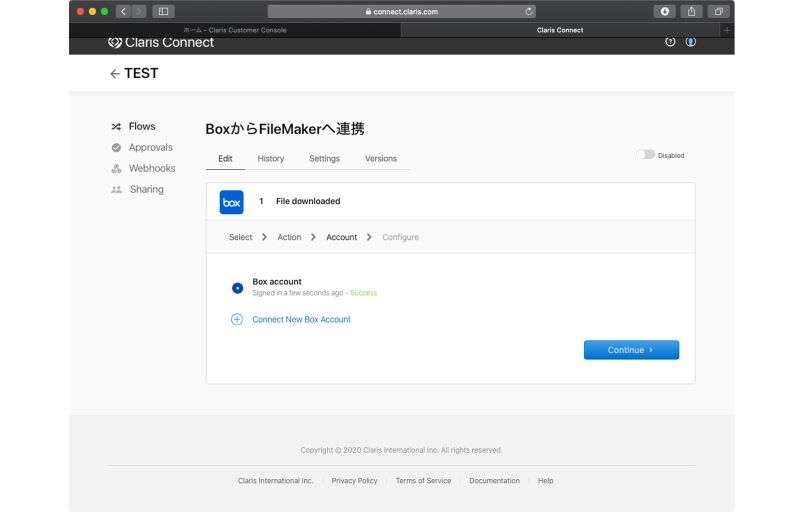Click the File downloaded step header
This screenshot has width=800, height=512.
click(x=451, y=201)
